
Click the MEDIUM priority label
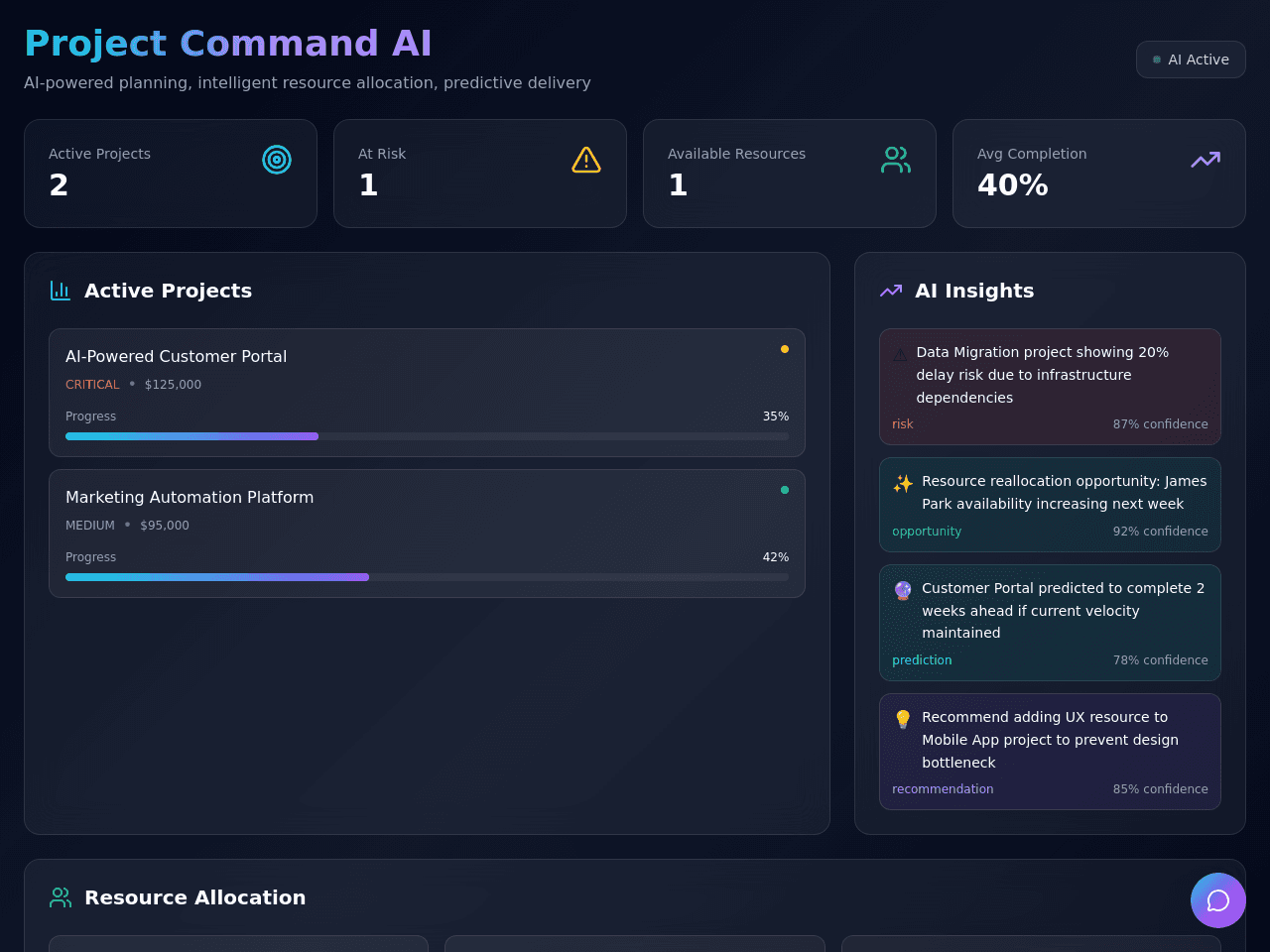tap(90, 526)
